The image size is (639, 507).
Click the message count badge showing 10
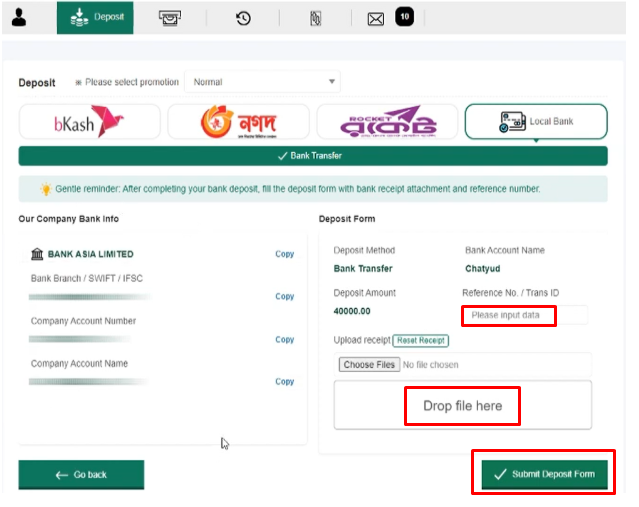404,17
